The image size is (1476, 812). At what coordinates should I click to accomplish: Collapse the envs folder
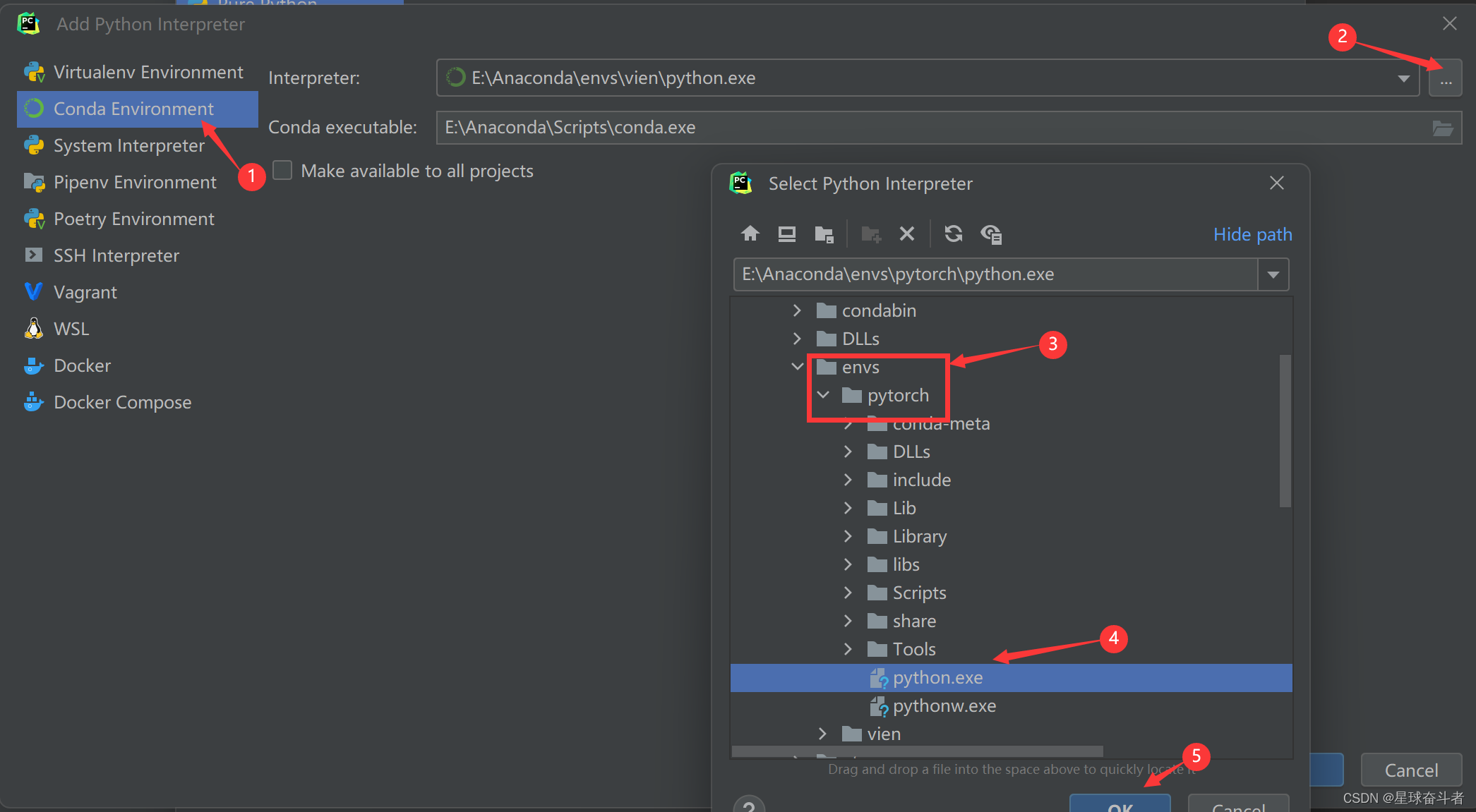pyautogui.click(x=797, y=367)
